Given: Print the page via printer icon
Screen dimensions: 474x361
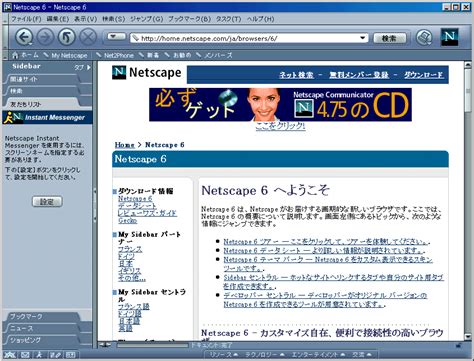Looking at the screenshot, I should pos(424,37).
